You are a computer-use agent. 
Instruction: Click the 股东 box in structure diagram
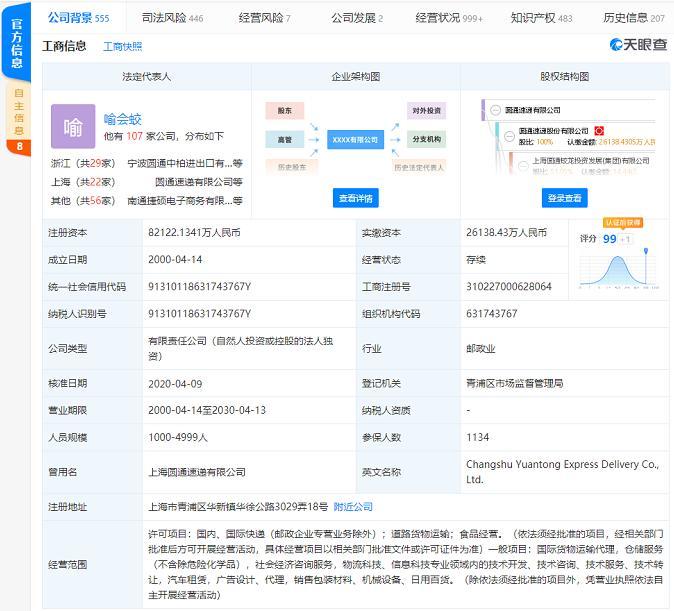coord(285,111)
